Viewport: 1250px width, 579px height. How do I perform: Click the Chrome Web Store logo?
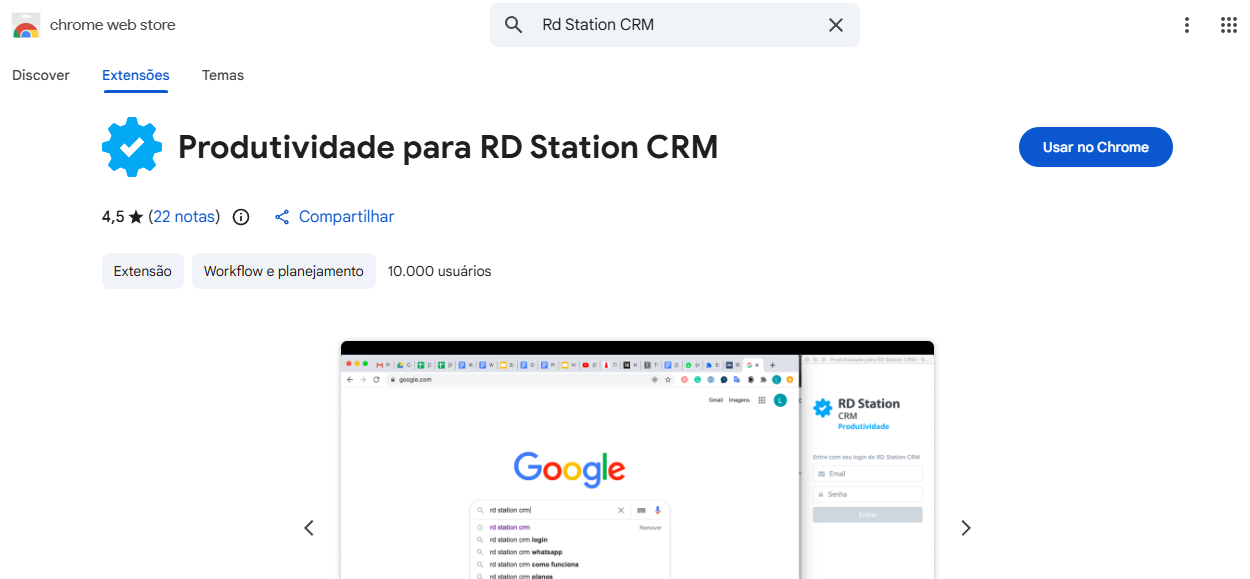click(26, 25)
